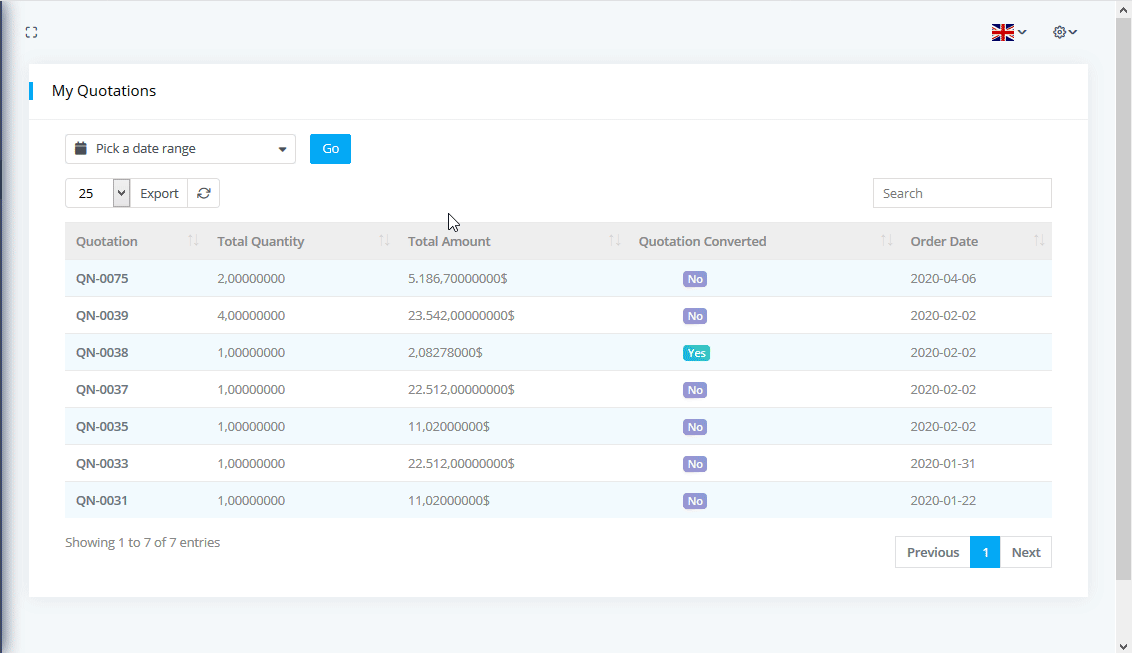Click the Yes badge for QN-0038
Image resolution: width=1132 pixels, height=653 pixels.
point(696,353)
